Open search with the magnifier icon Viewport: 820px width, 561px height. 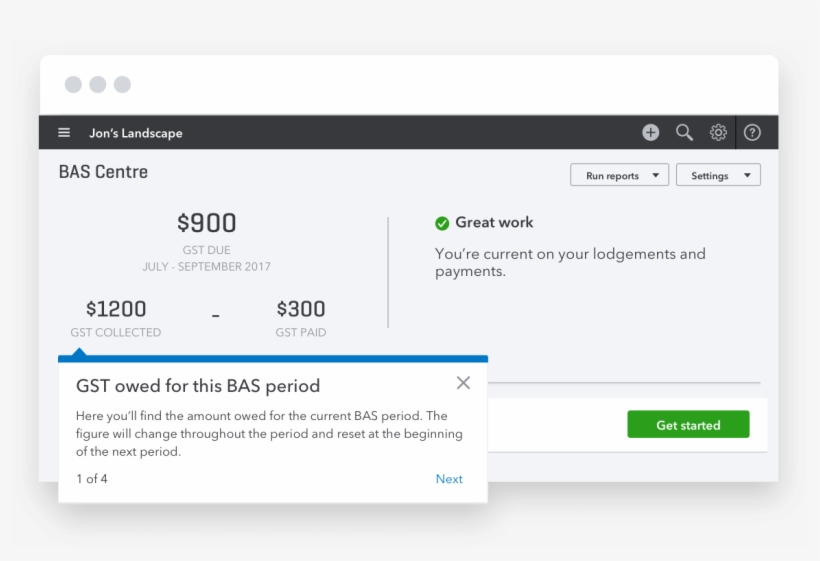[x=684, y=132]
